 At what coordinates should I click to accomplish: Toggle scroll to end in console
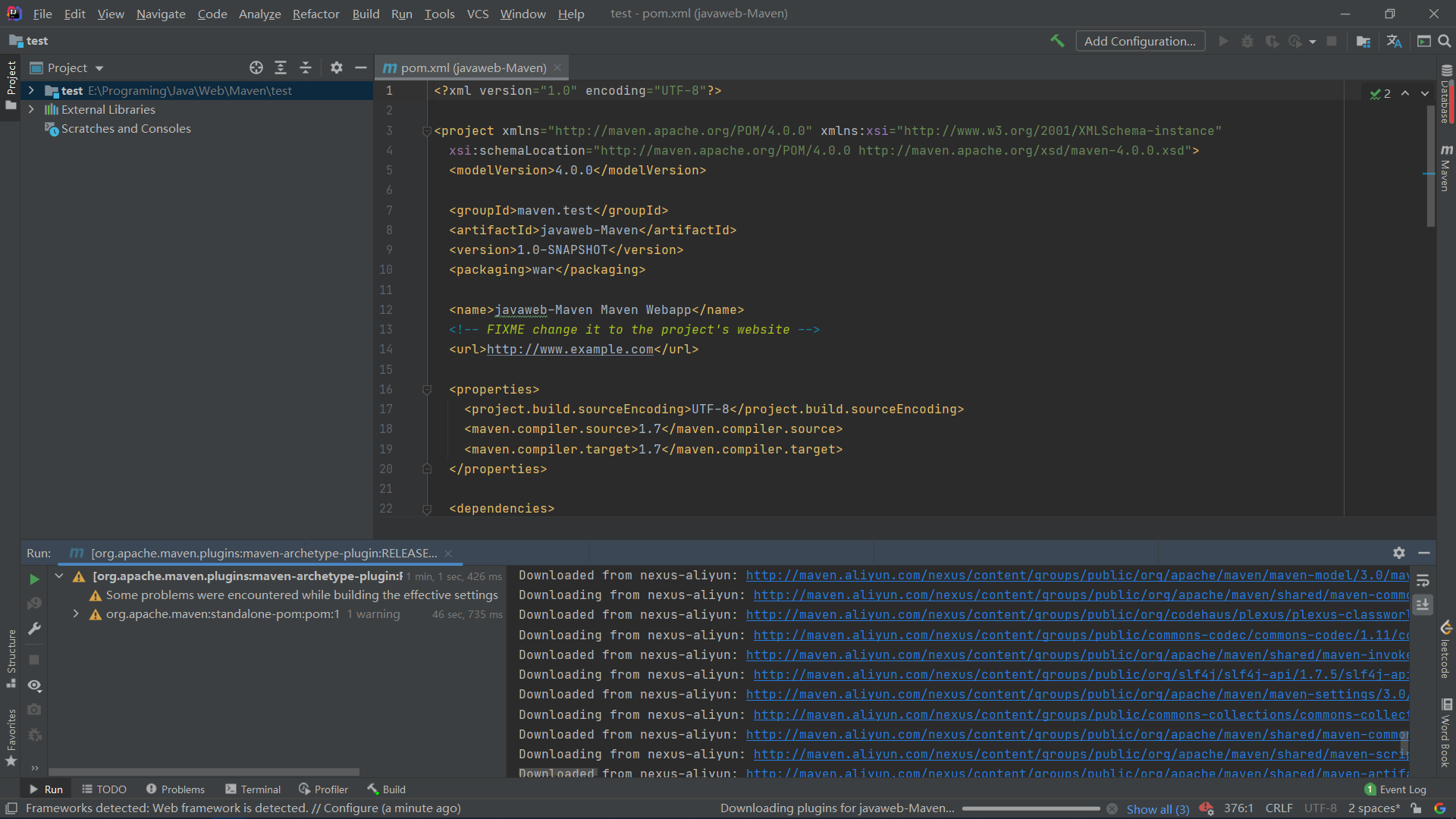(1423, 604)
